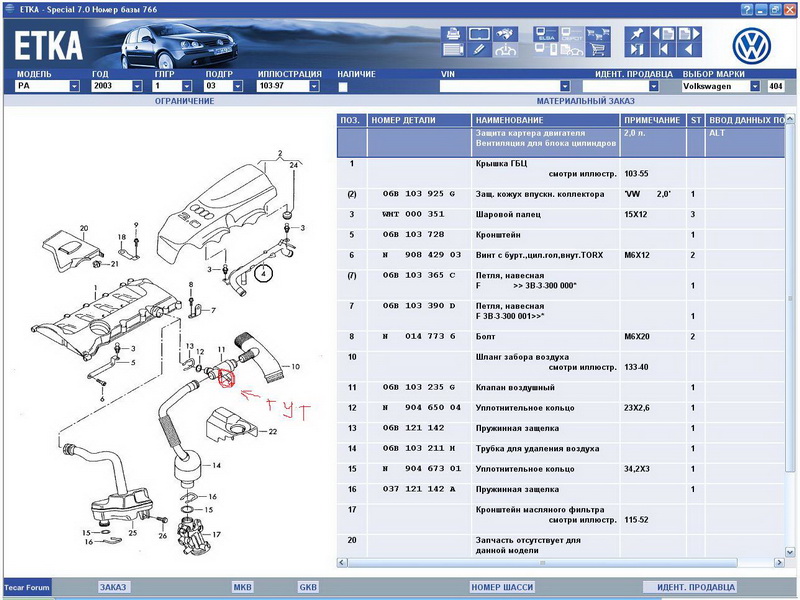Image resolution: width=800 pixels, height=600 pixels.
Task: Click the Примечание column header
Action: coord(653,120)
